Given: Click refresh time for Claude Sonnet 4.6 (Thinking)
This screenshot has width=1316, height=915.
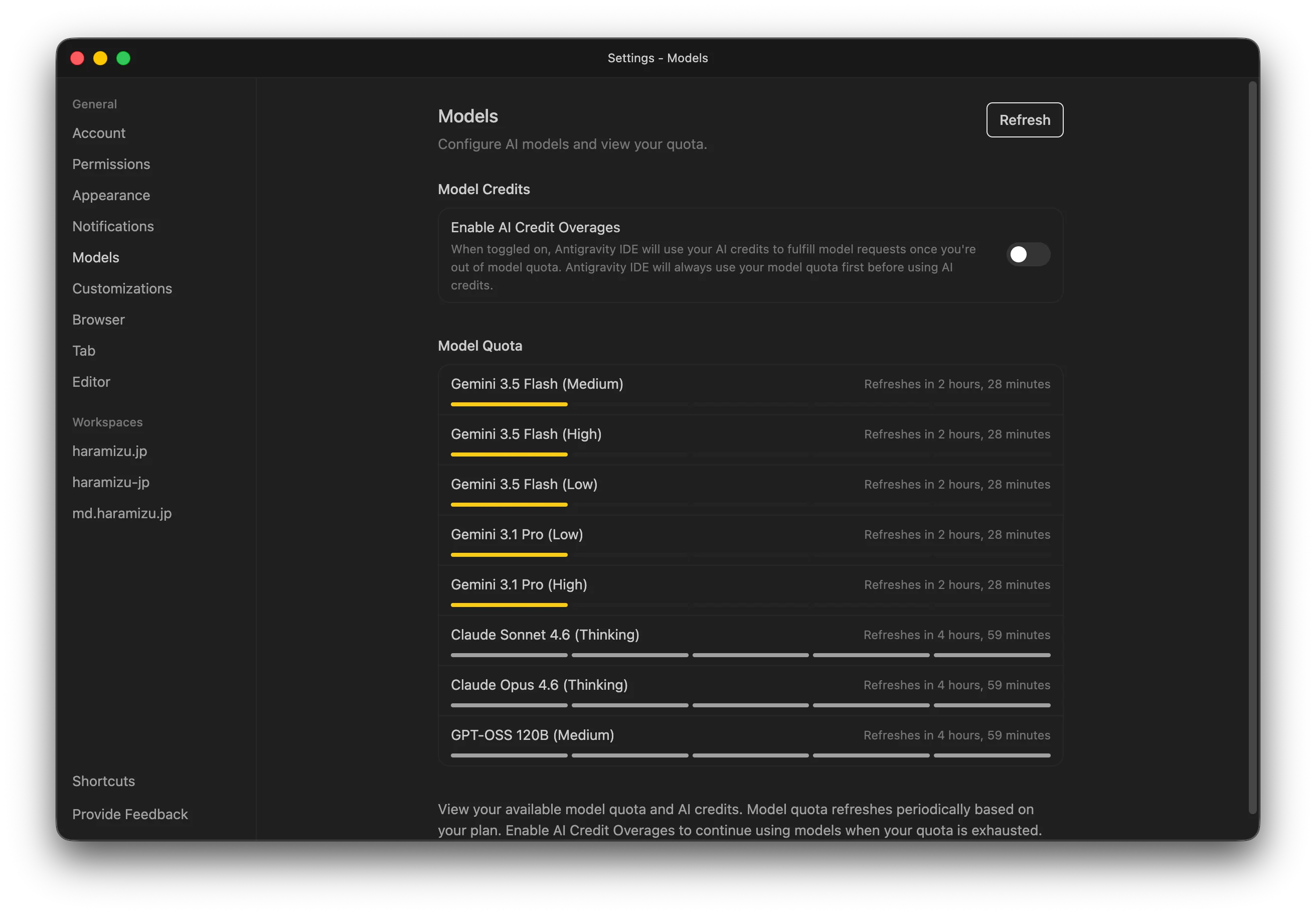Looking at the screenshot, I should click(x=957, y=635).
